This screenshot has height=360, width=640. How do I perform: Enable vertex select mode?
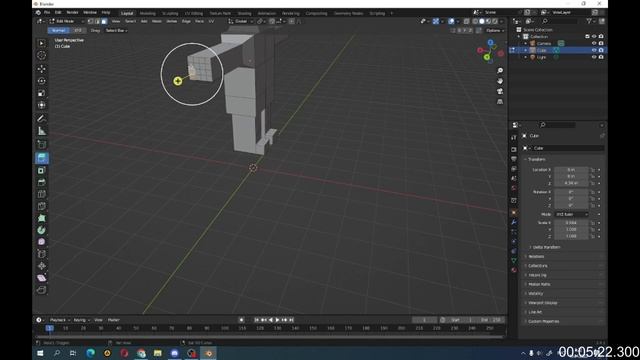coord(91,21)
